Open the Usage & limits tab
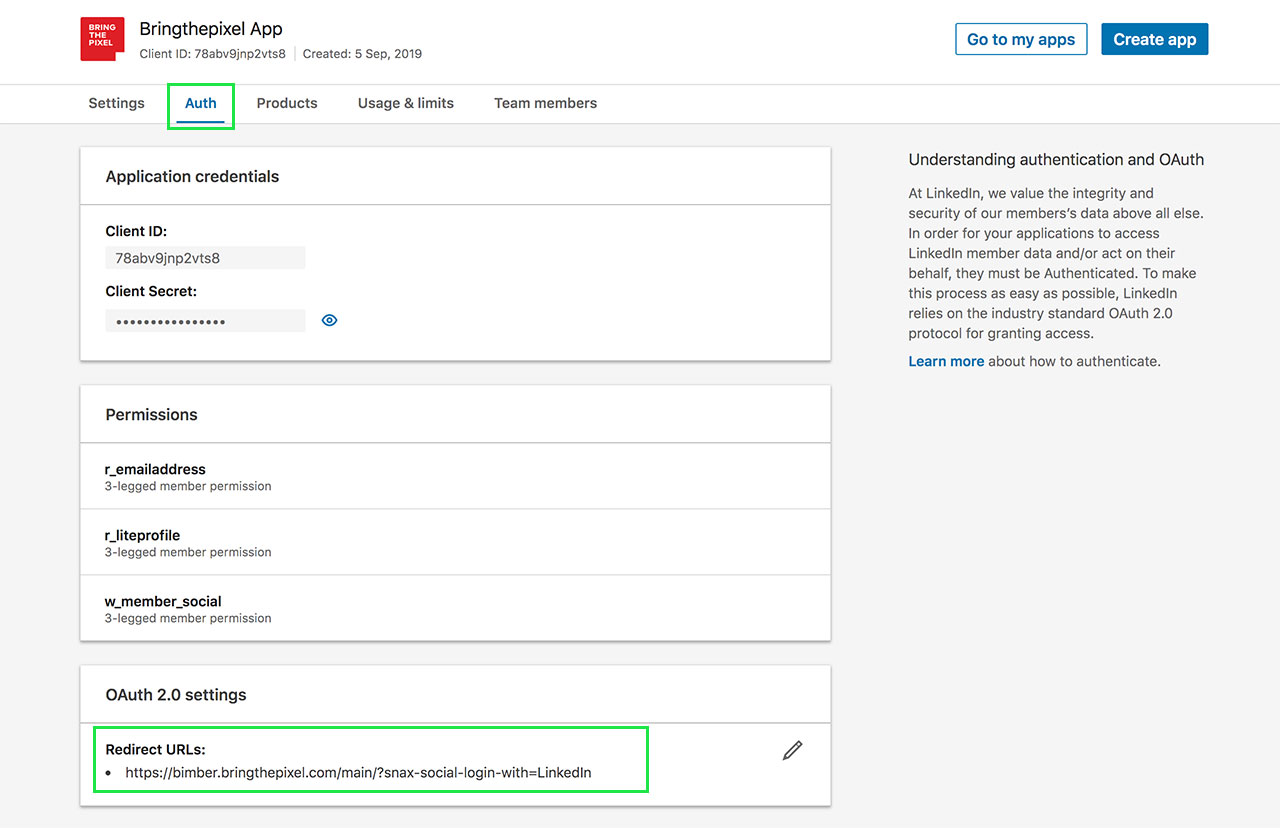 tap(406, 103)
